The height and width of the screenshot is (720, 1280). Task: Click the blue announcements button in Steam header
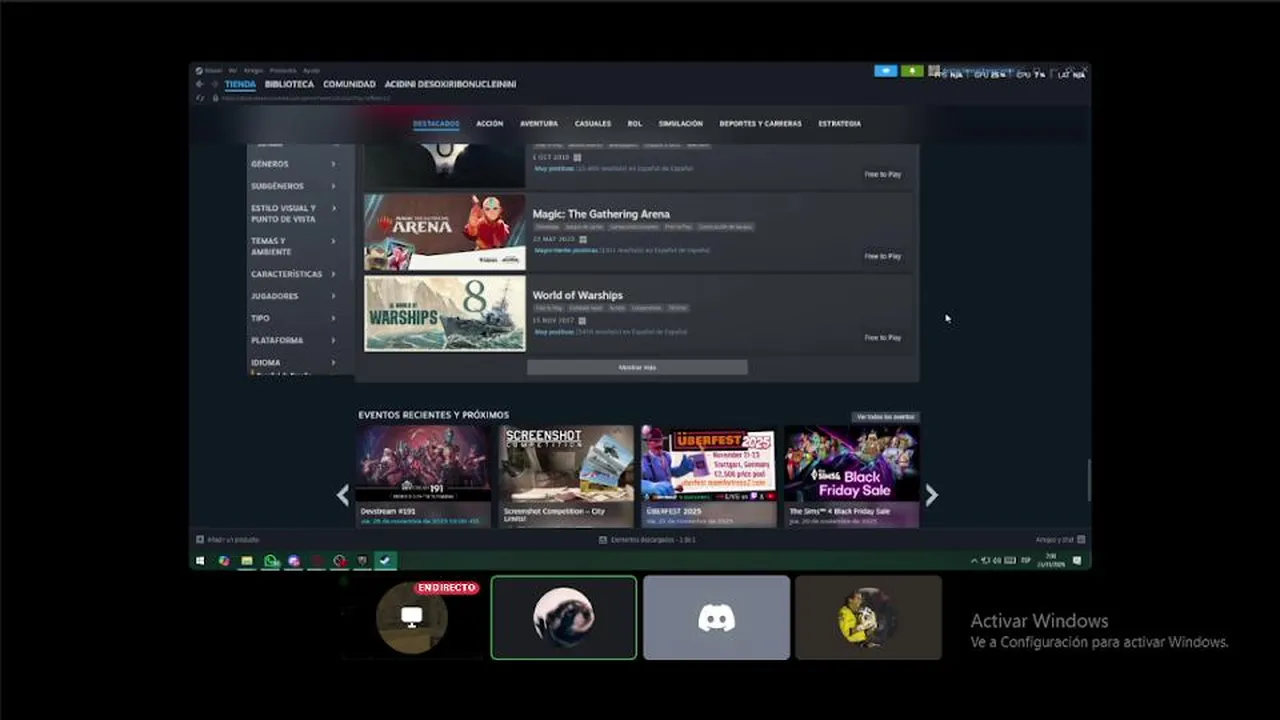[885, 71]
